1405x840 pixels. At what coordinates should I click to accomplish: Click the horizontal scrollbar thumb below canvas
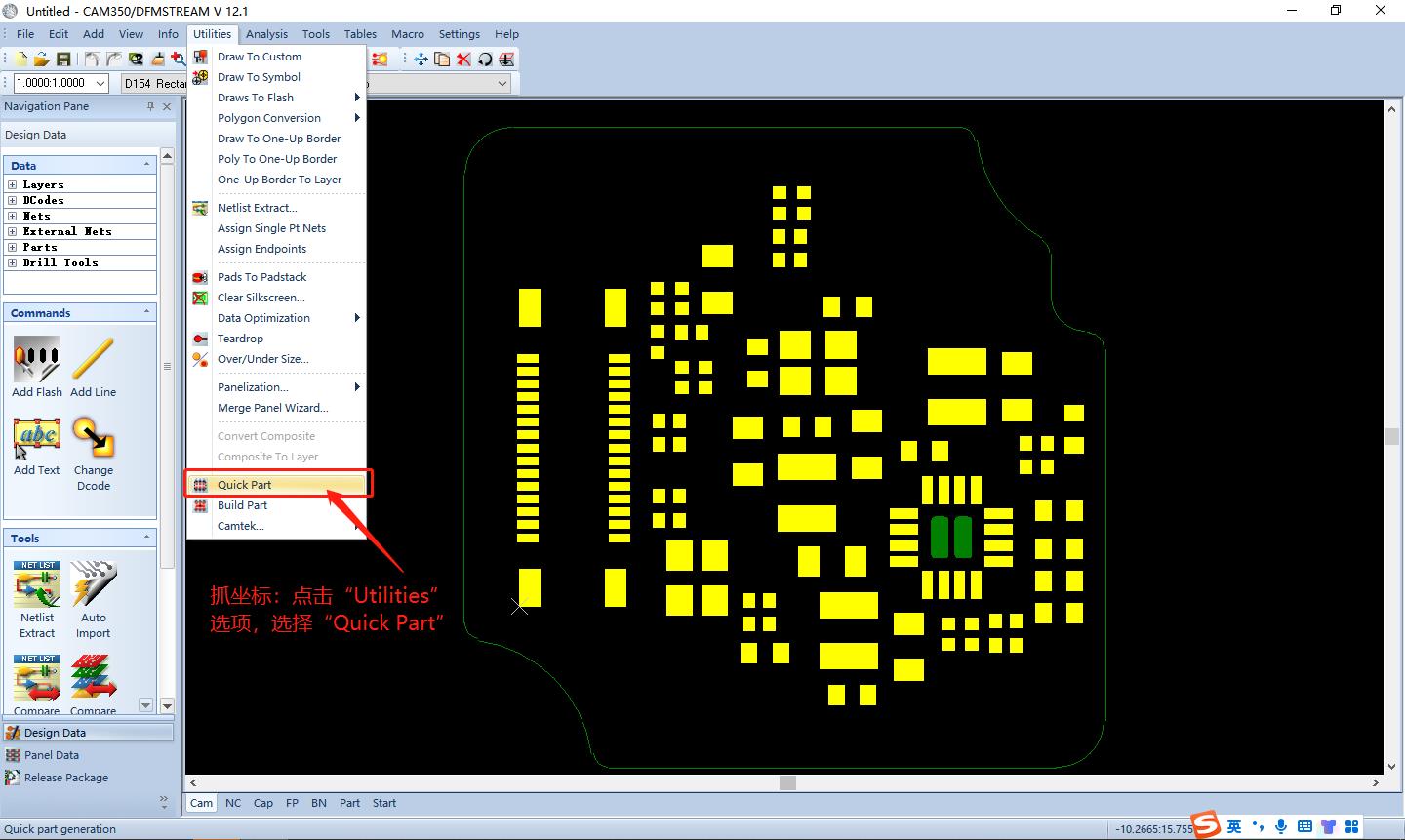(787, 782)
